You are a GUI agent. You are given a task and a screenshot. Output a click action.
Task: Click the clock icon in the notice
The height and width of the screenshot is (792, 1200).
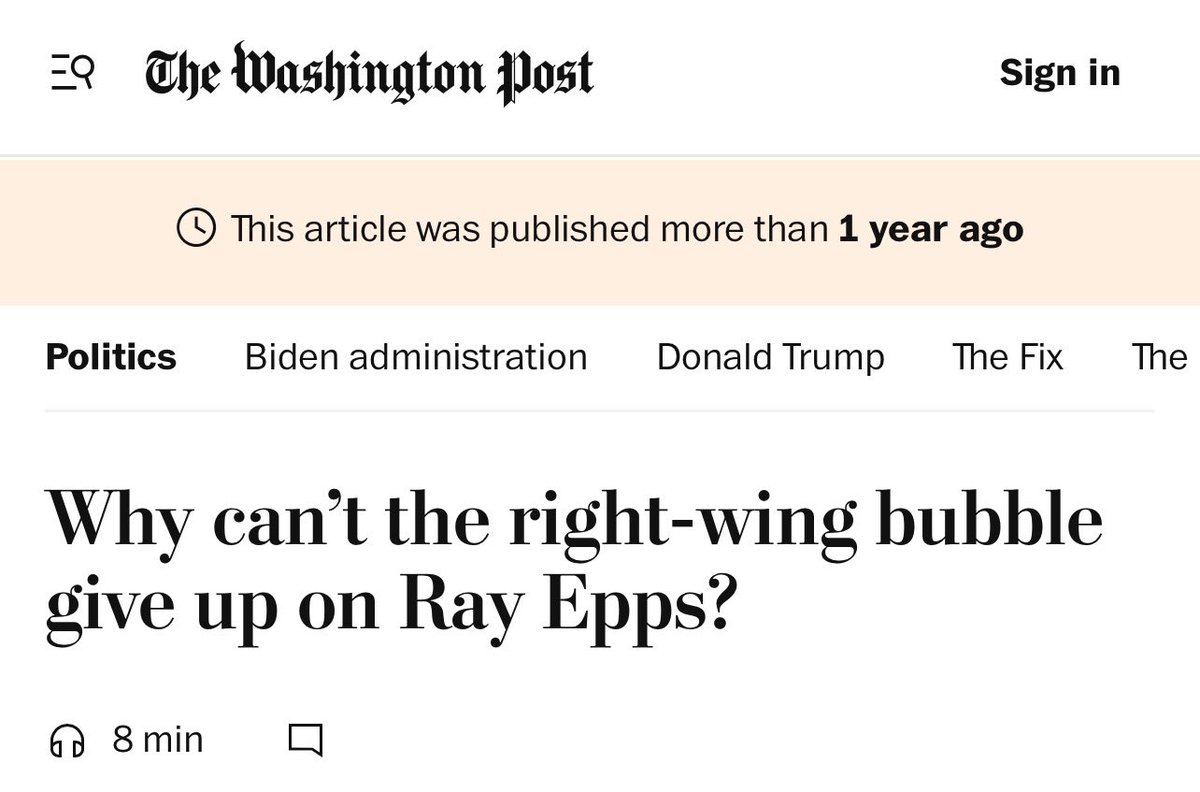196,229
